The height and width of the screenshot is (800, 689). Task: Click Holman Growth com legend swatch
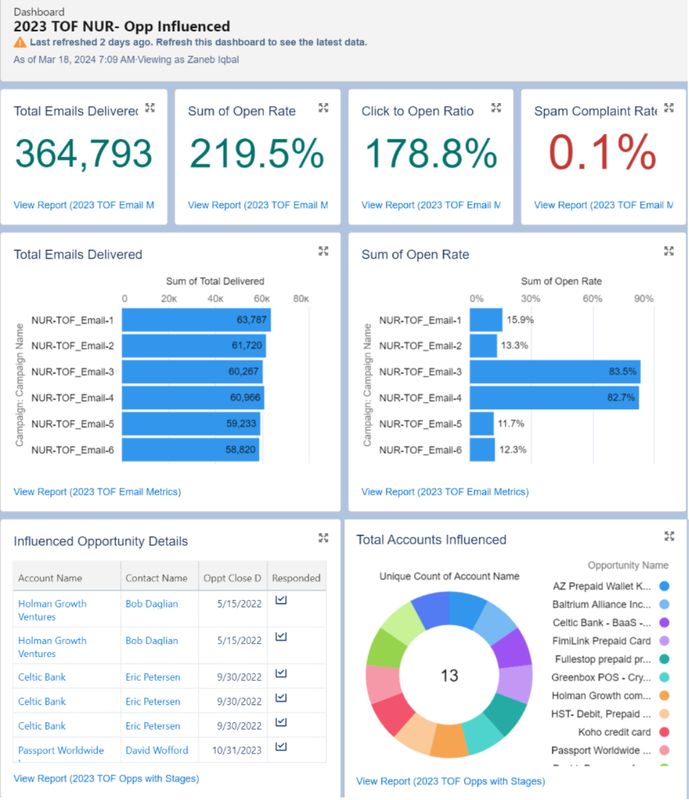[x=664, y=695]
